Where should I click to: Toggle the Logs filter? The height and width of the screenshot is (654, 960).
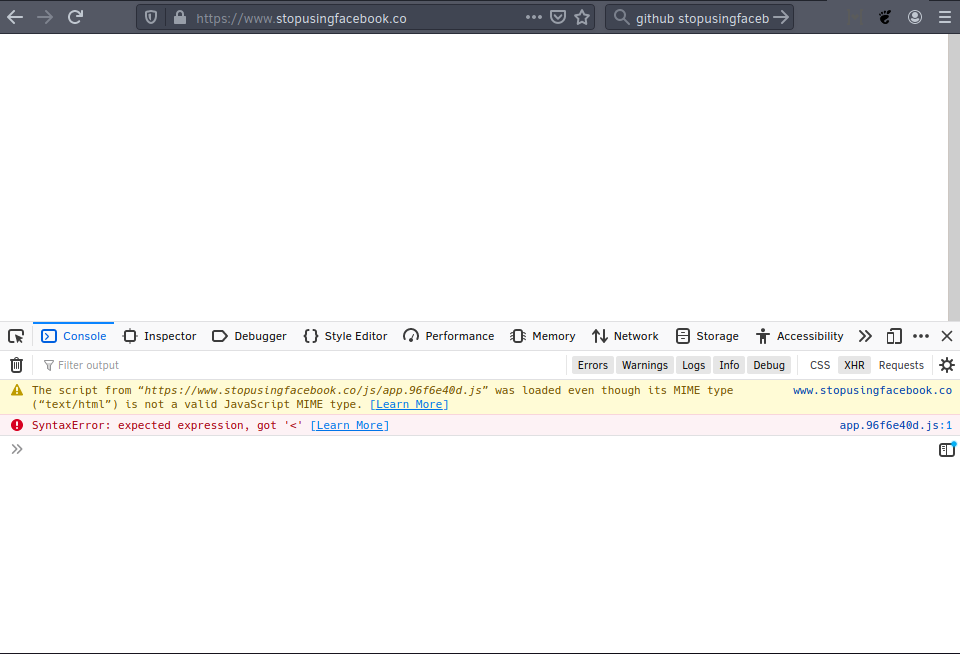pyautogui.click(x=694, y=365)
